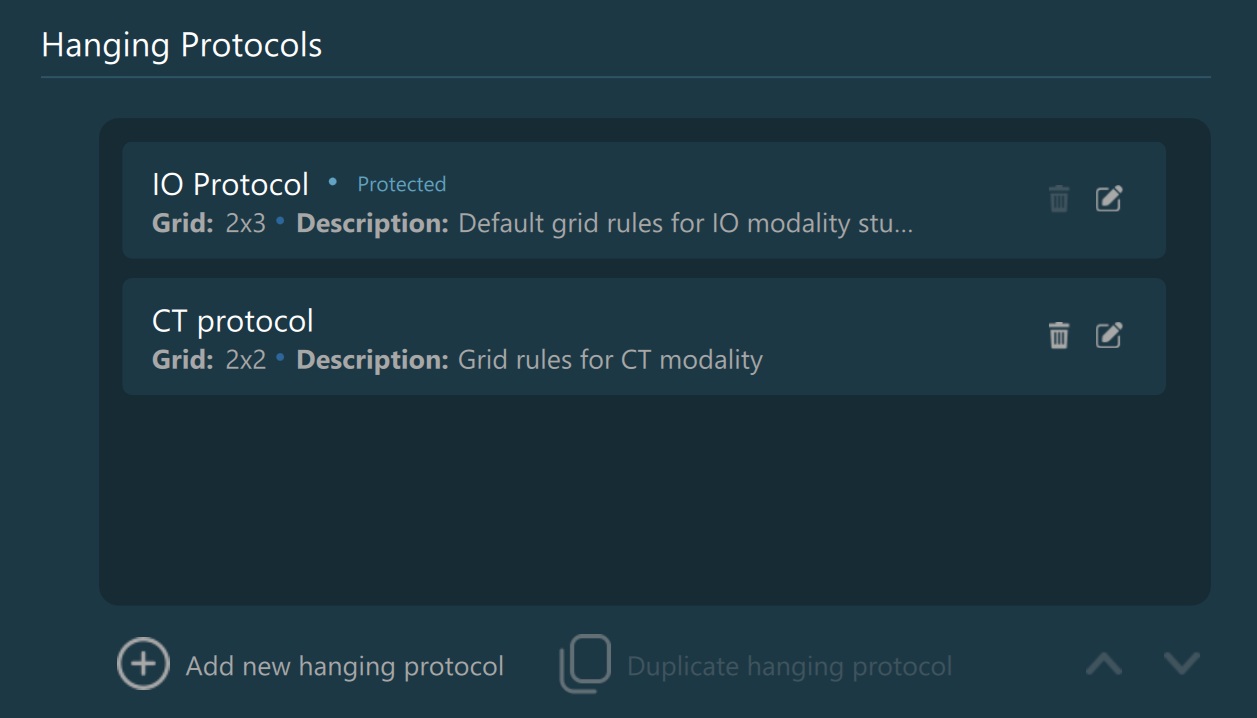
Task: Select the IO Protocol title
Action: [231, 185]
